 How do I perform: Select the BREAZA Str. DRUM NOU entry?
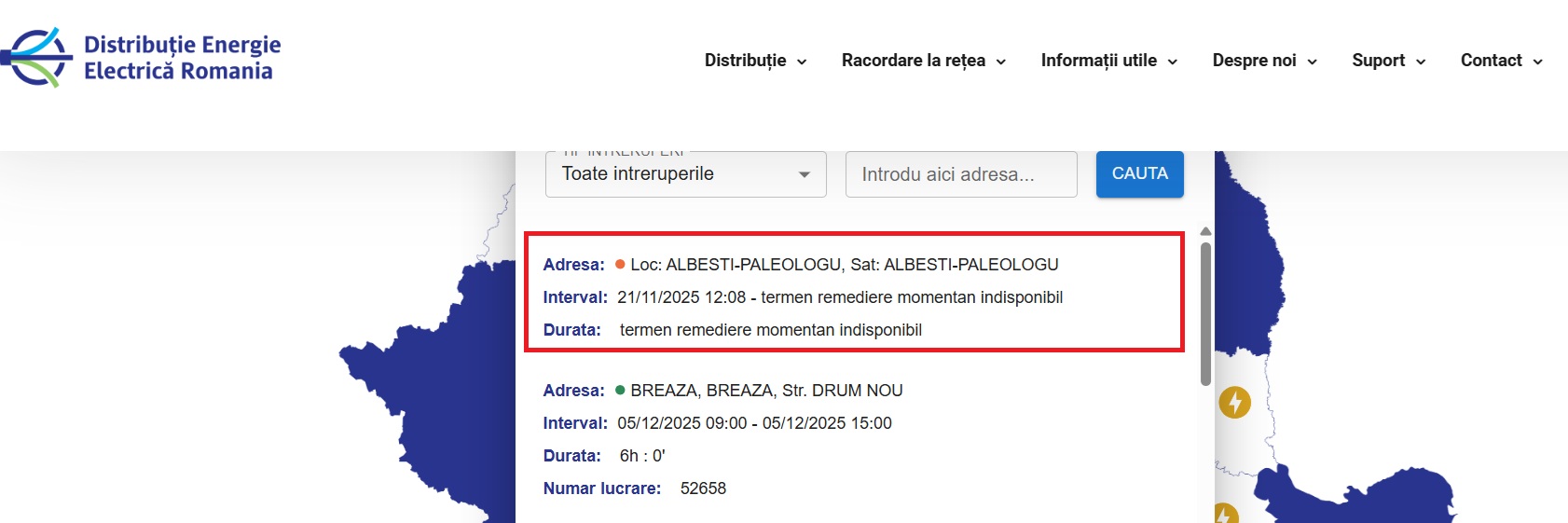point(766,391)
